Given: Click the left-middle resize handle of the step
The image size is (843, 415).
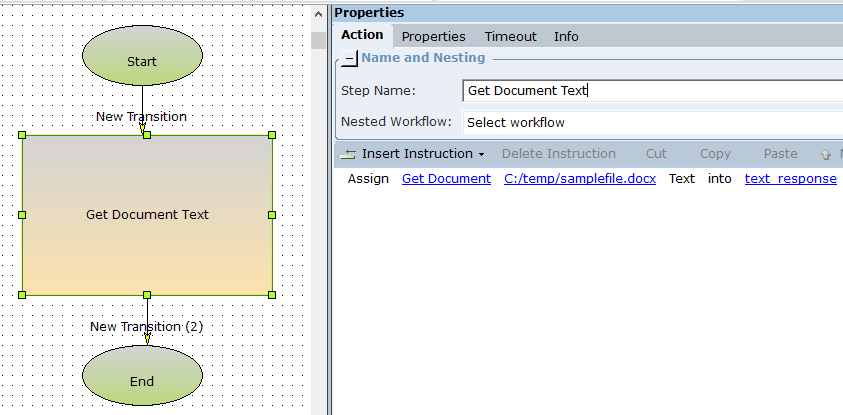Looking at the screenshot, I should coord(22,214).
